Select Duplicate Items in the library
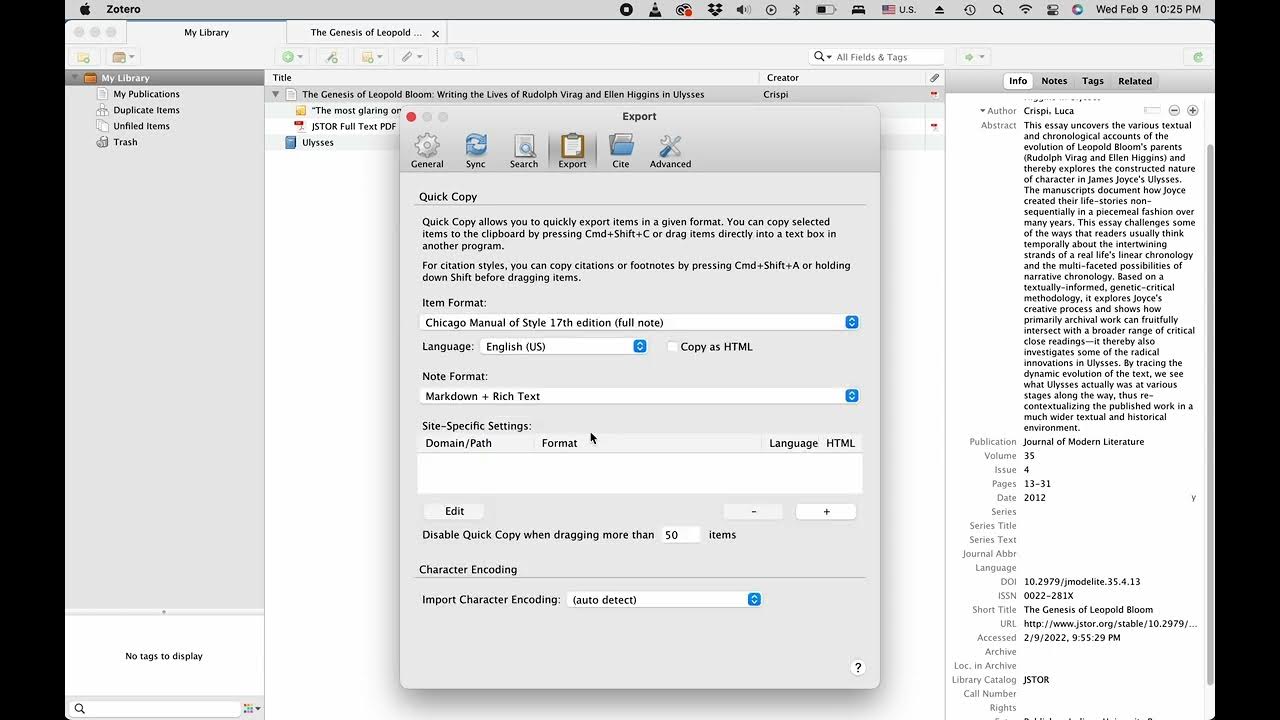The width and height of the screenshot is (1280, 720). 146,110
